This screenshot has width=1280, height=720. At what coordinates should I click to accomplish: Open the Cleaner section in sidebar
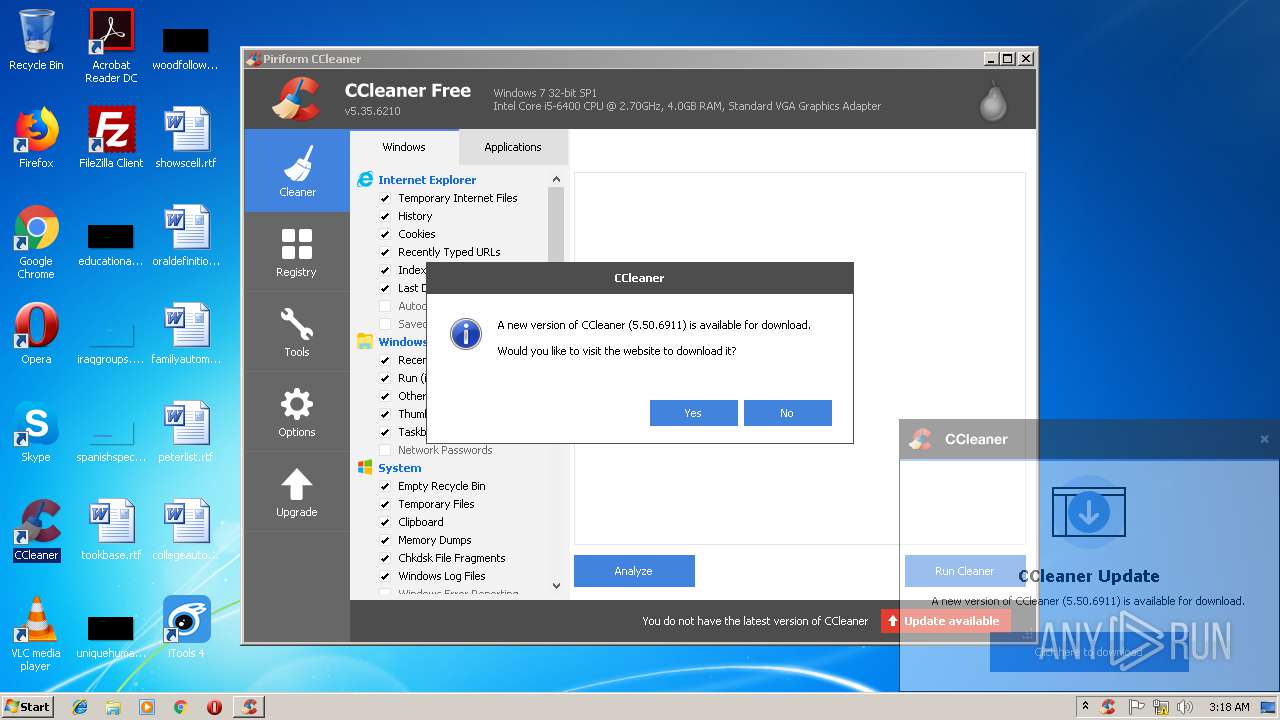coord(297,170)
